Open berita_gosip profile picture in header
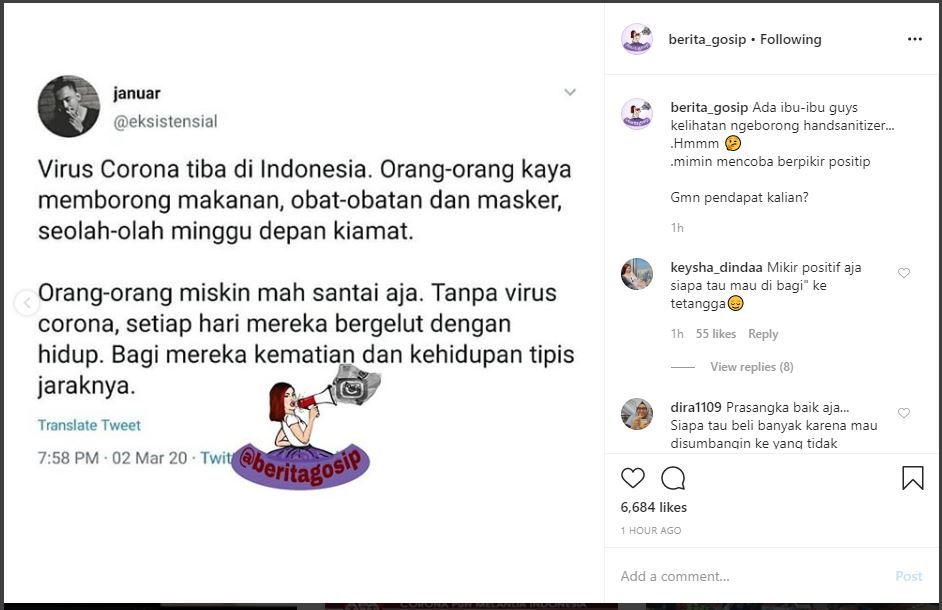The width and height of the screenshot is (942, 610). click(x=637, y=39)
